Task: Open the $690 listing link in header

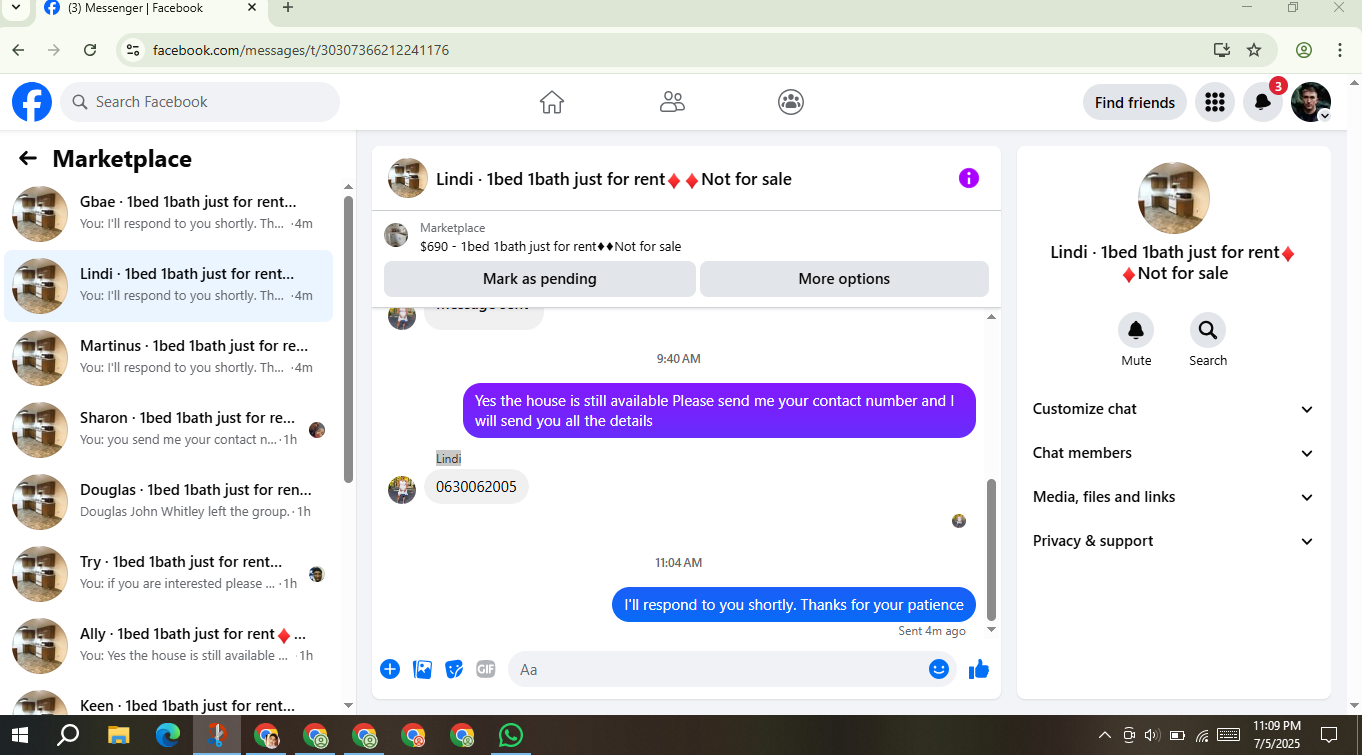Action: (550, 246)
